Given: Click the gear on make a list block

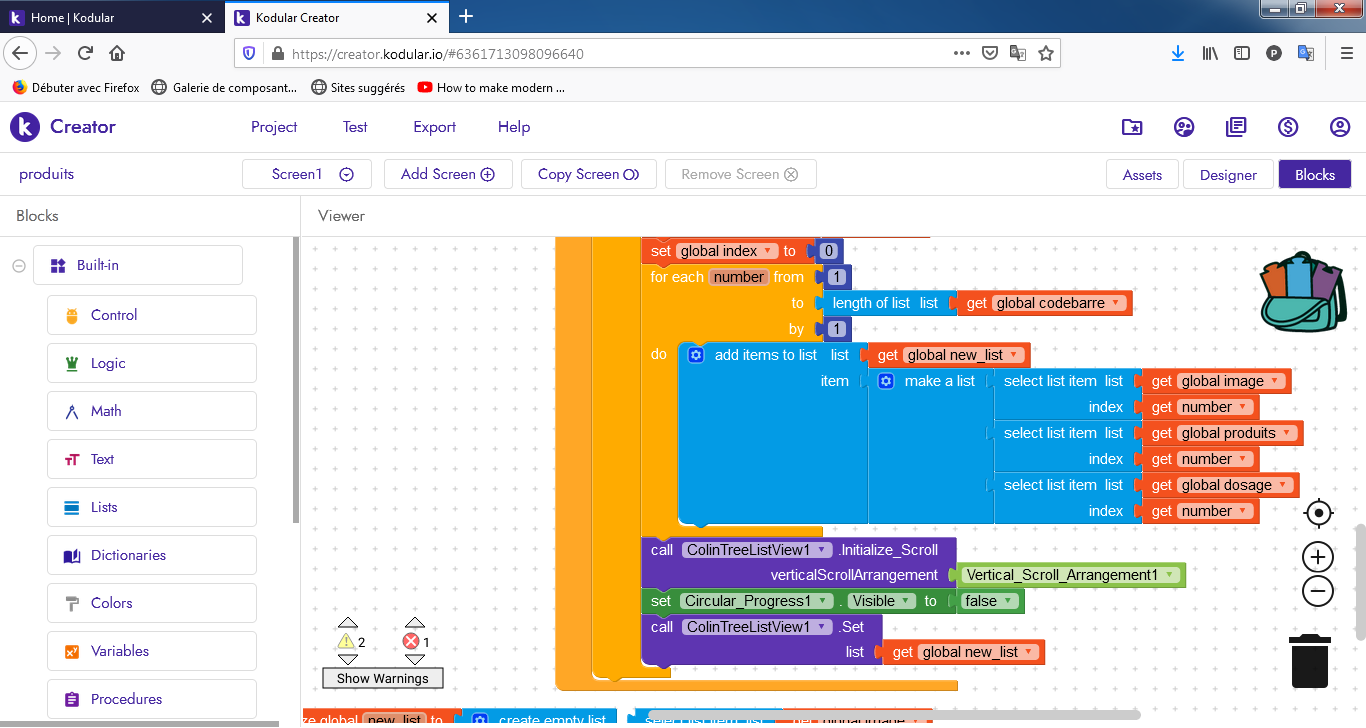Looking at the screenshot, I should click(x=886, y=381).
